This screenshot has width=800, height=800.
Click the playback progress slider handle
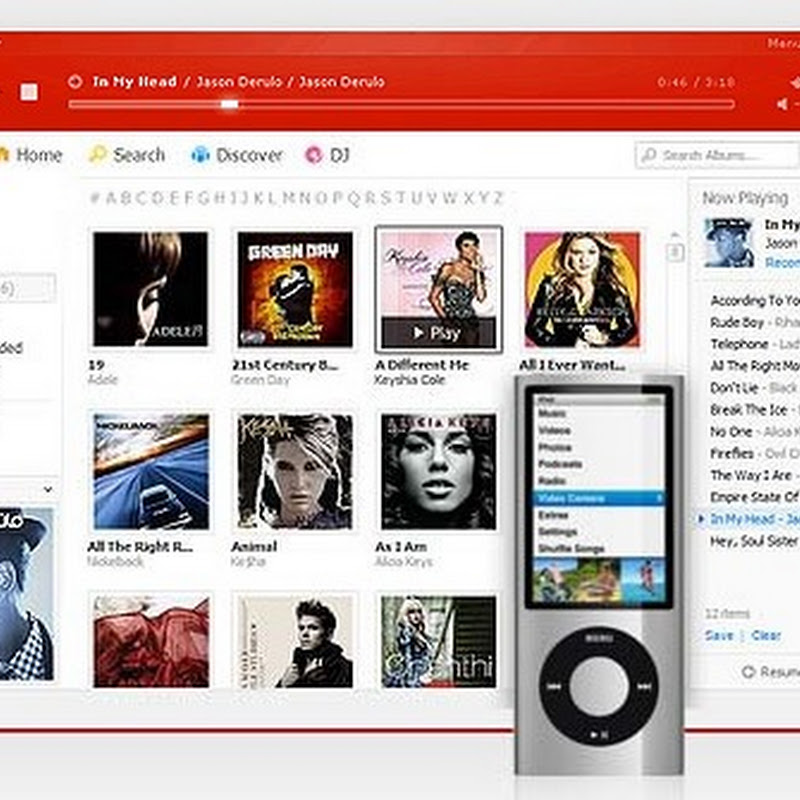pyautogui.click(x=229, y=104)
